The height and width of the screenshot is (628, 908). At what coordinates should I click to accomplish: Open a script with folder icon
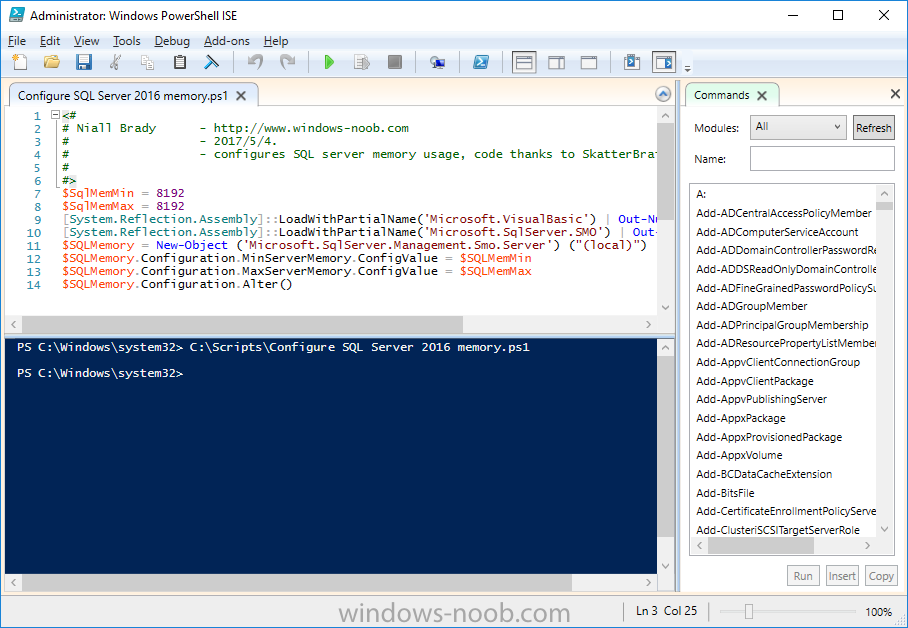(x=52, y=62)
